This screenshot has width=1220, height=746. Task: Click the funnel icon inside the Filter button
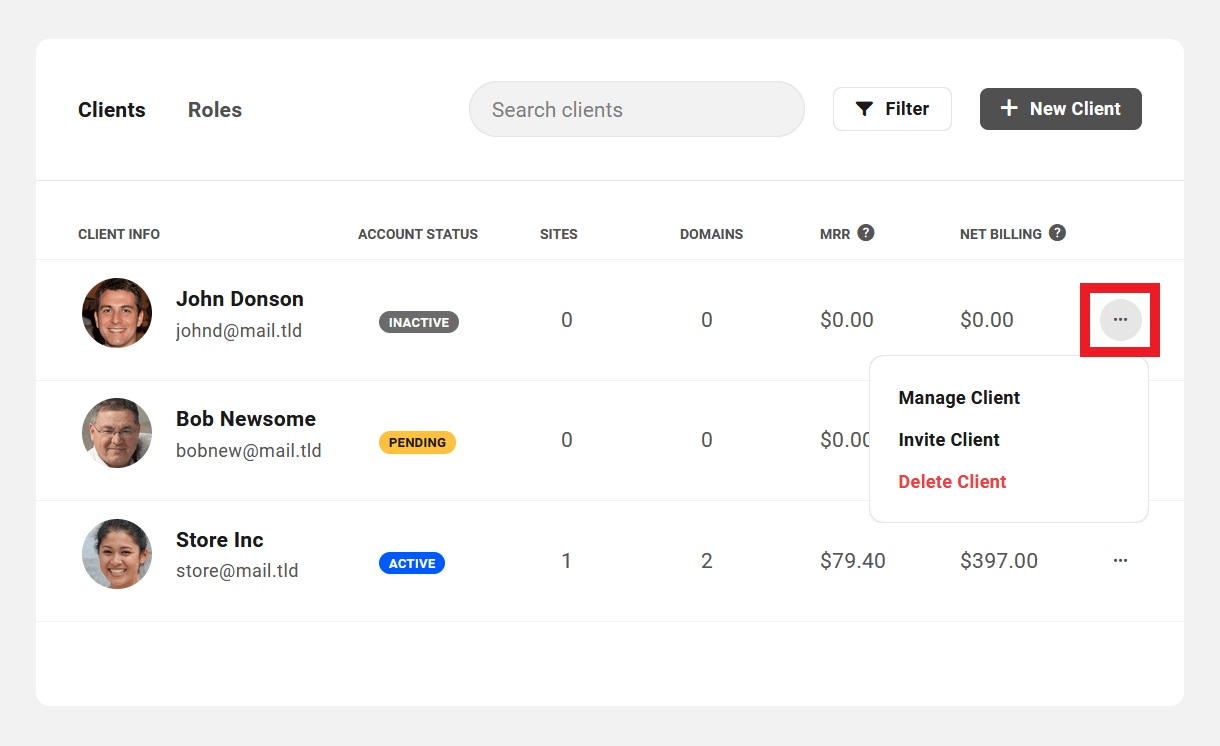[866, 109]
